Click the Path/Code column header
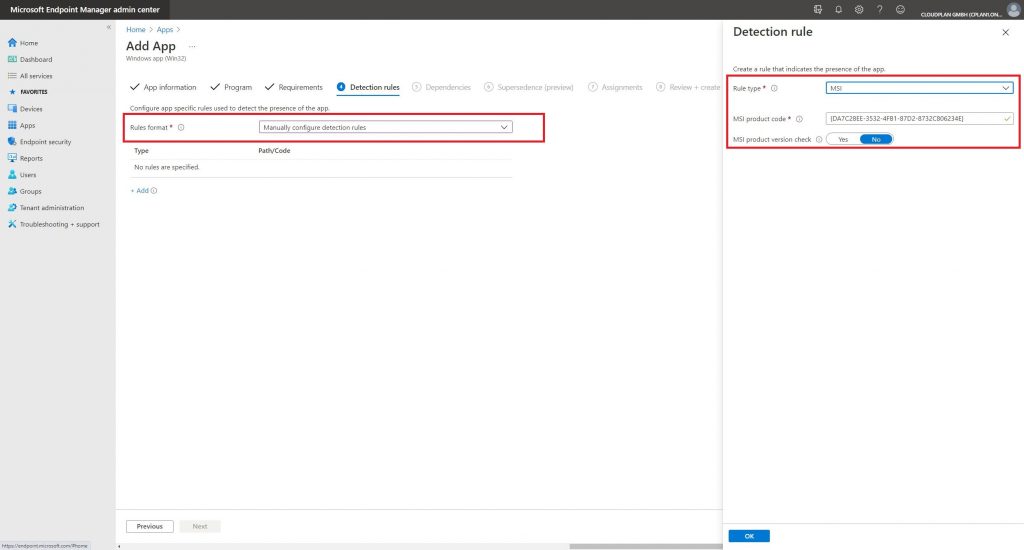This screenshot has width=1024, height=550. [274, 150]
